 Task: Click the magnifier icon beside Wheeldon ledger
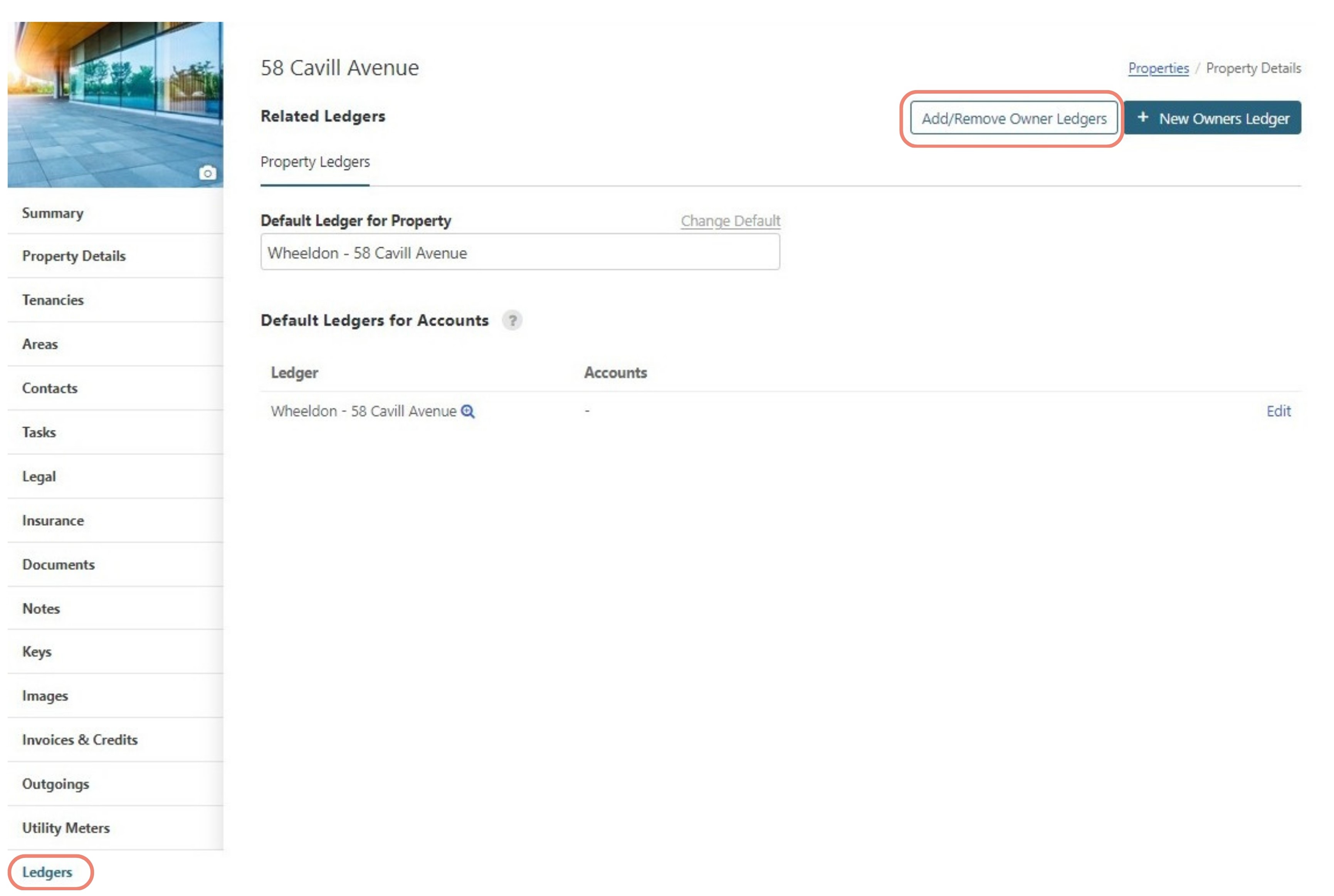tap(467, 411)
